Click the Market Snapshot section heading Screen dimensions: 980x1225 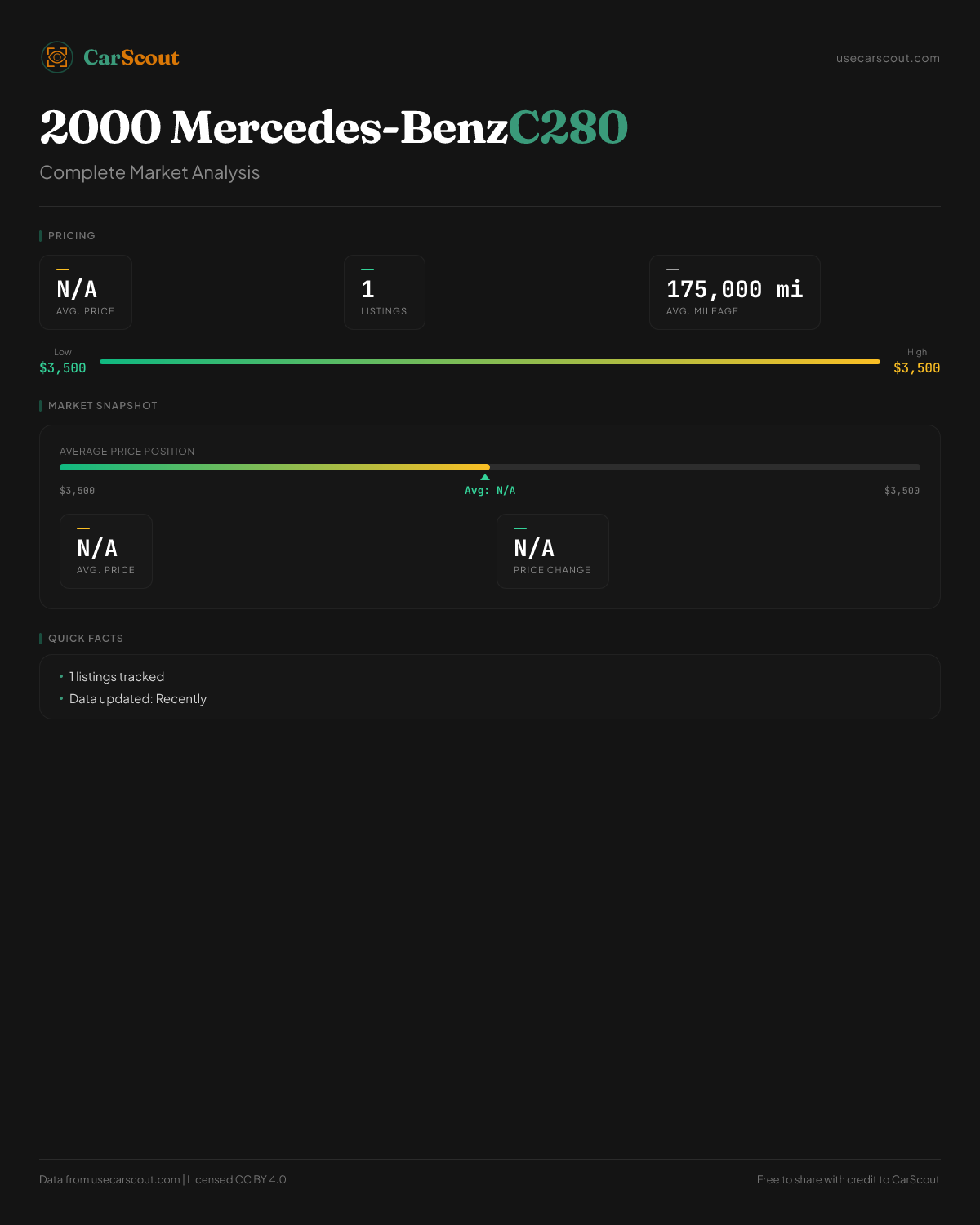point(102,406)
